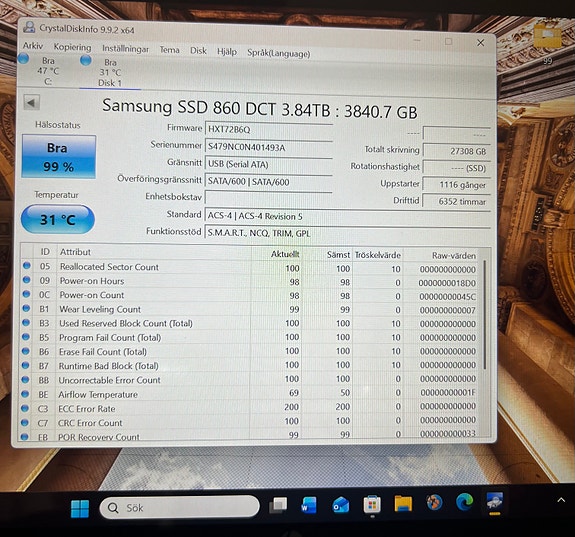Open the Arkiv menu
Viewport: 575px width, 537px height.
[33, 46]
